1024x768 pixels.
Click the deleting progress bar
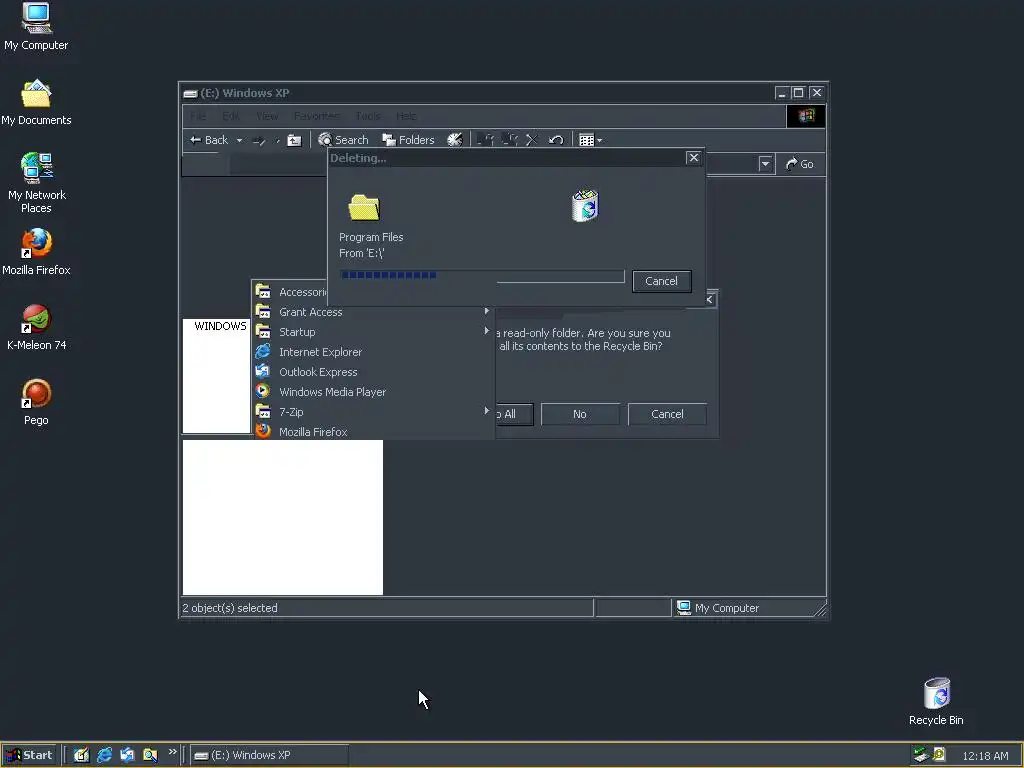coord(482,276)
